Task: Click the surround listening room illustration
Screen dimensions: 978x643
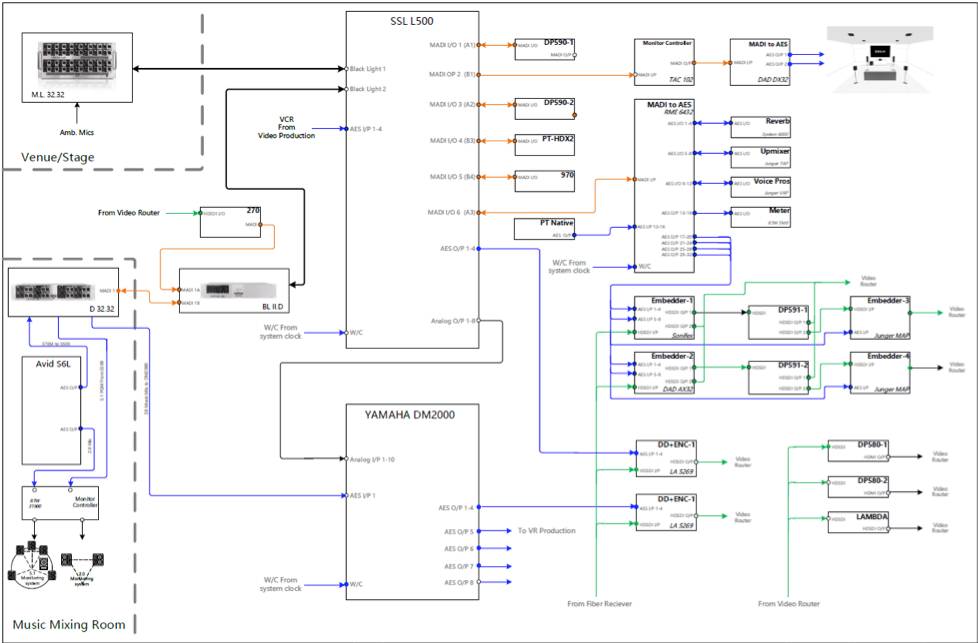Action: click(x=879, y=60)
